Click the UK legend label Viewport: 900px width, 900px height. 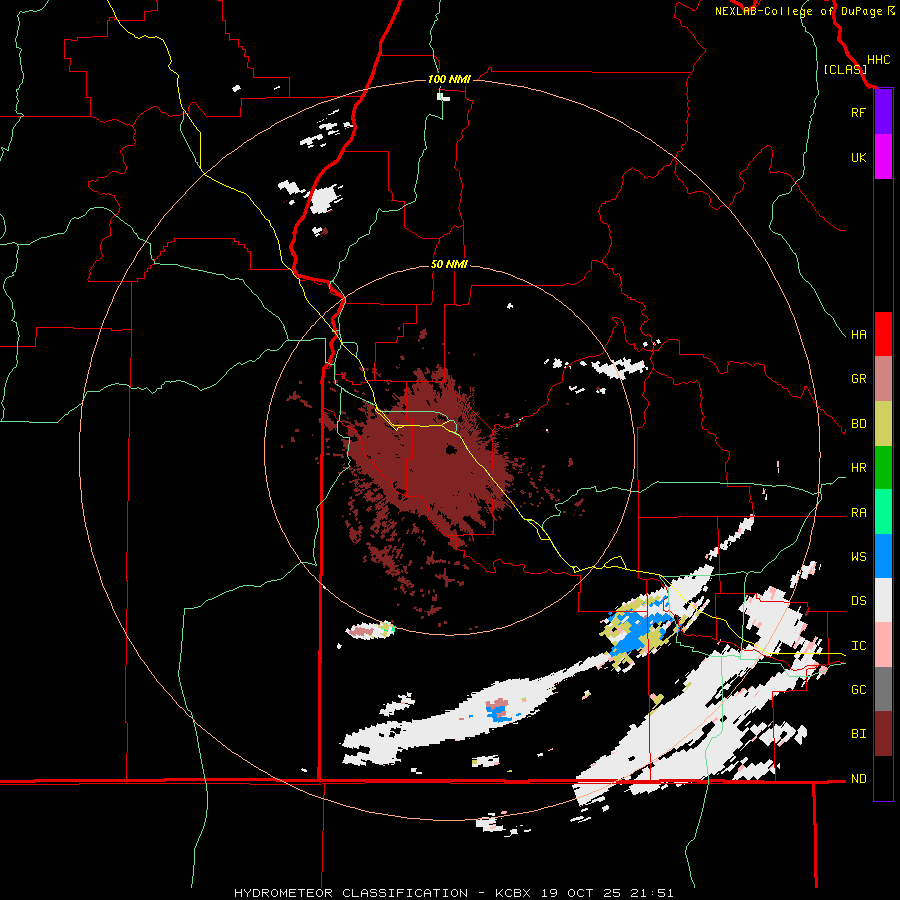click(858, 157)
